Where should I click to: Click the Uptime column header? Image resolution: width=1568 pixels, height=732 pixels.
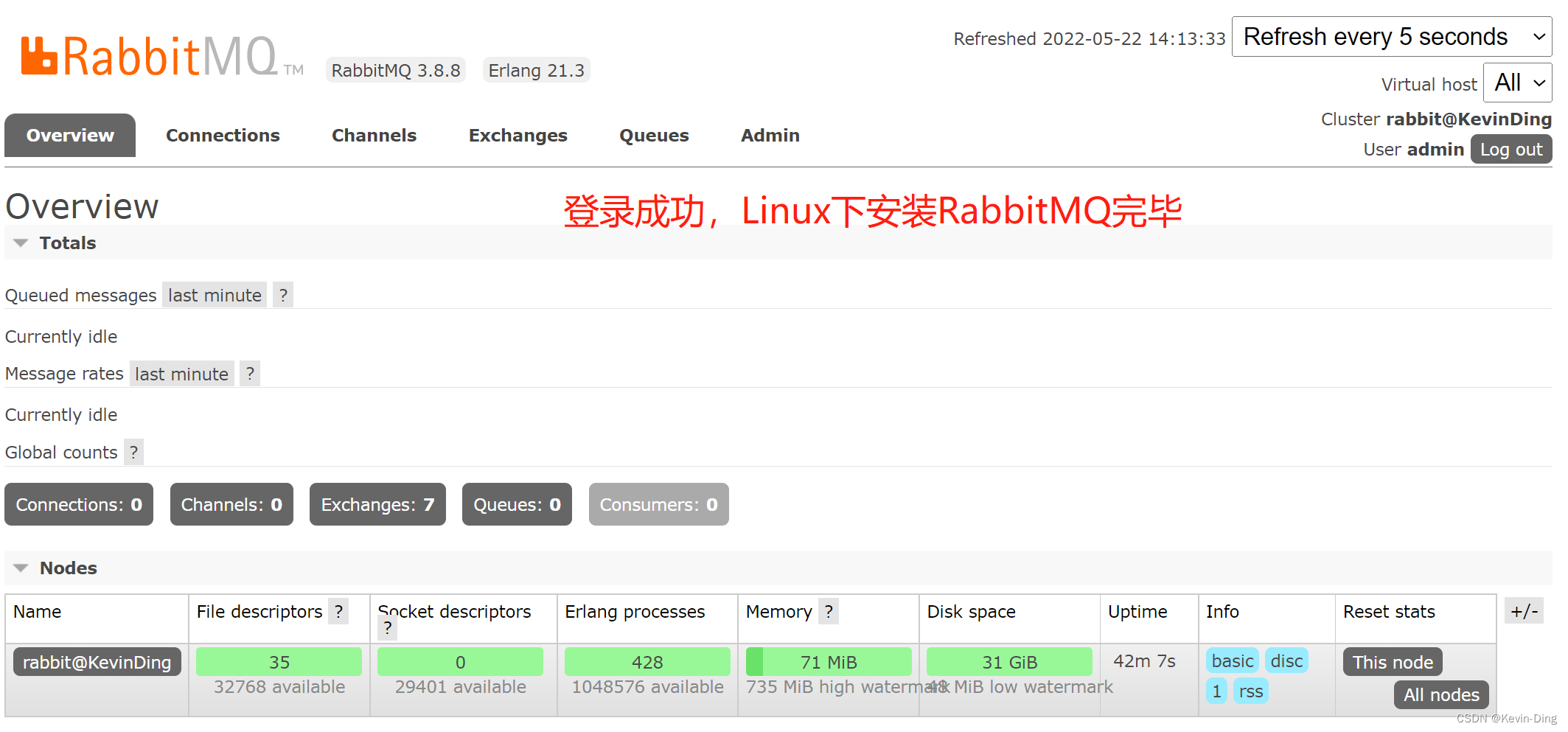coord(1137,611)
